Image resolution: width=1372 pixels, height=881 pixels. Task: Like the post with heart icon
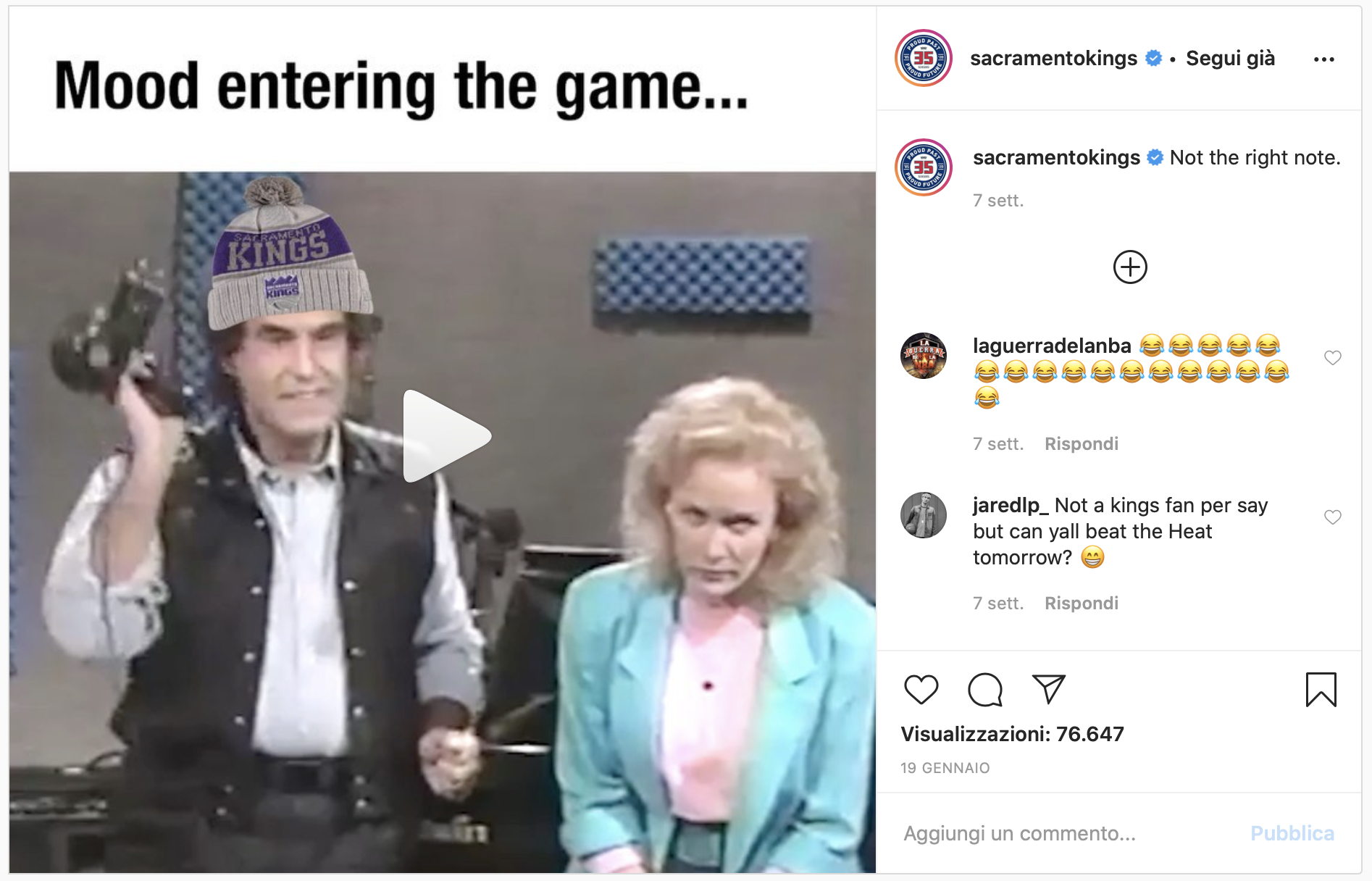pyautogui.click(x=921, y=689)
